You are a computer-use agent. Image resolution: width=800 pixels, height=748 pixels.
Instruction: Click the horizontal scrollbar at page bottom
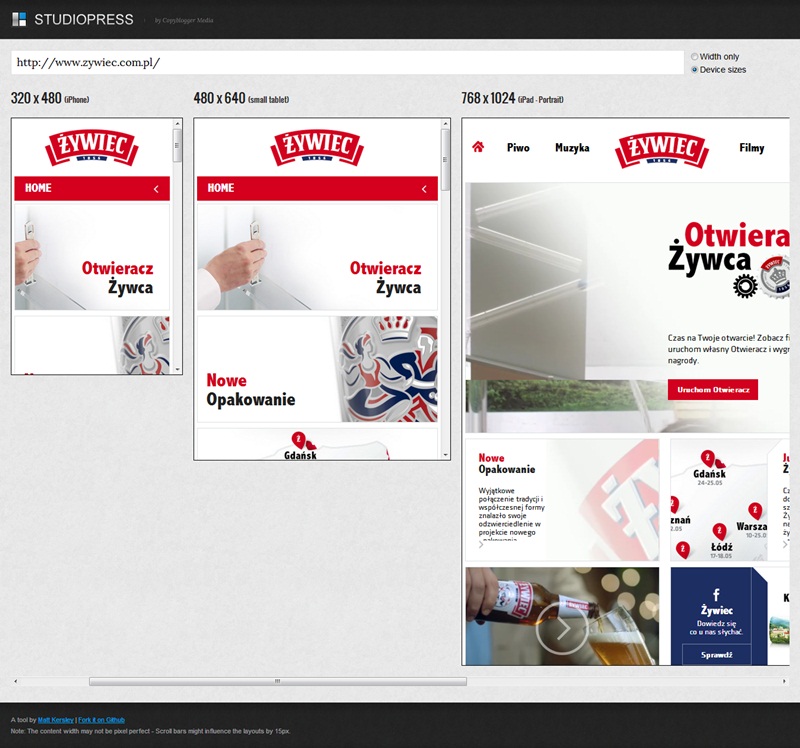pyautogui.click(x=277, y=681)
